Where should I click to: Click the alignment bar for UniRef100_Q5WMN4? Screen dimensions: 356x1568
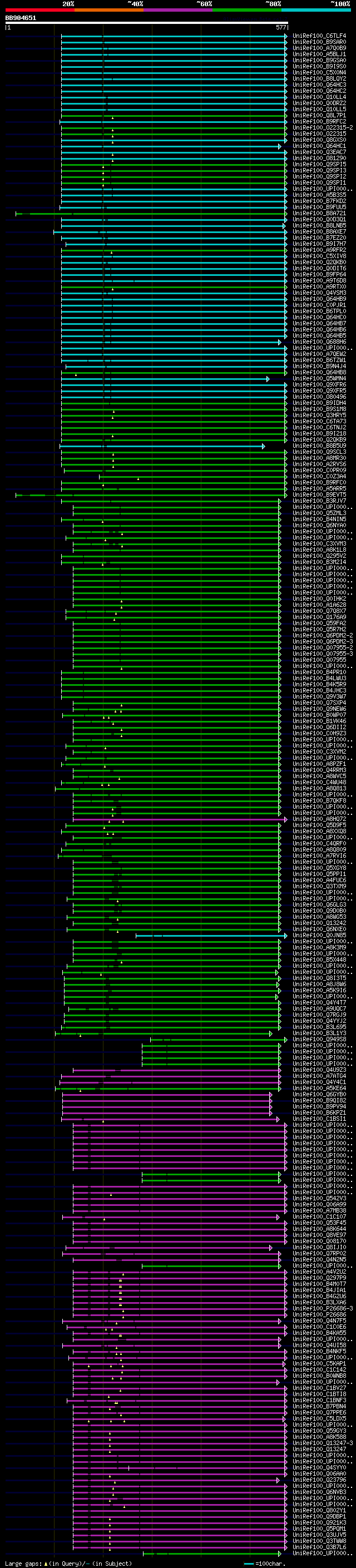point(165,379)
